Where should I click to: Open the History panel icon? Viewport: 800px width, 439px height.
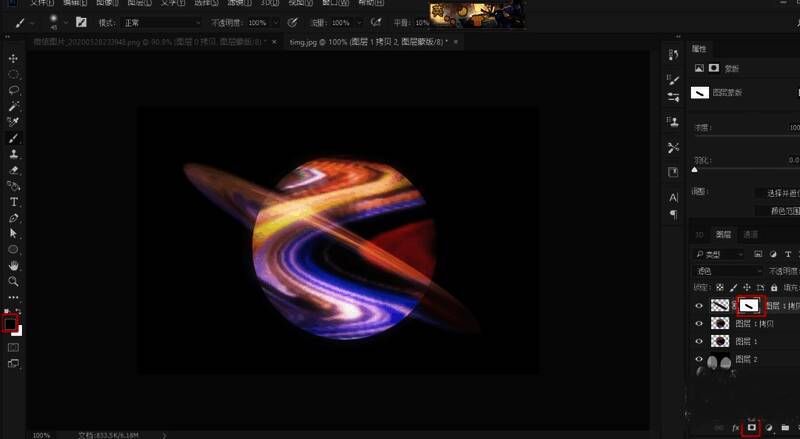[x=673, y=55]
